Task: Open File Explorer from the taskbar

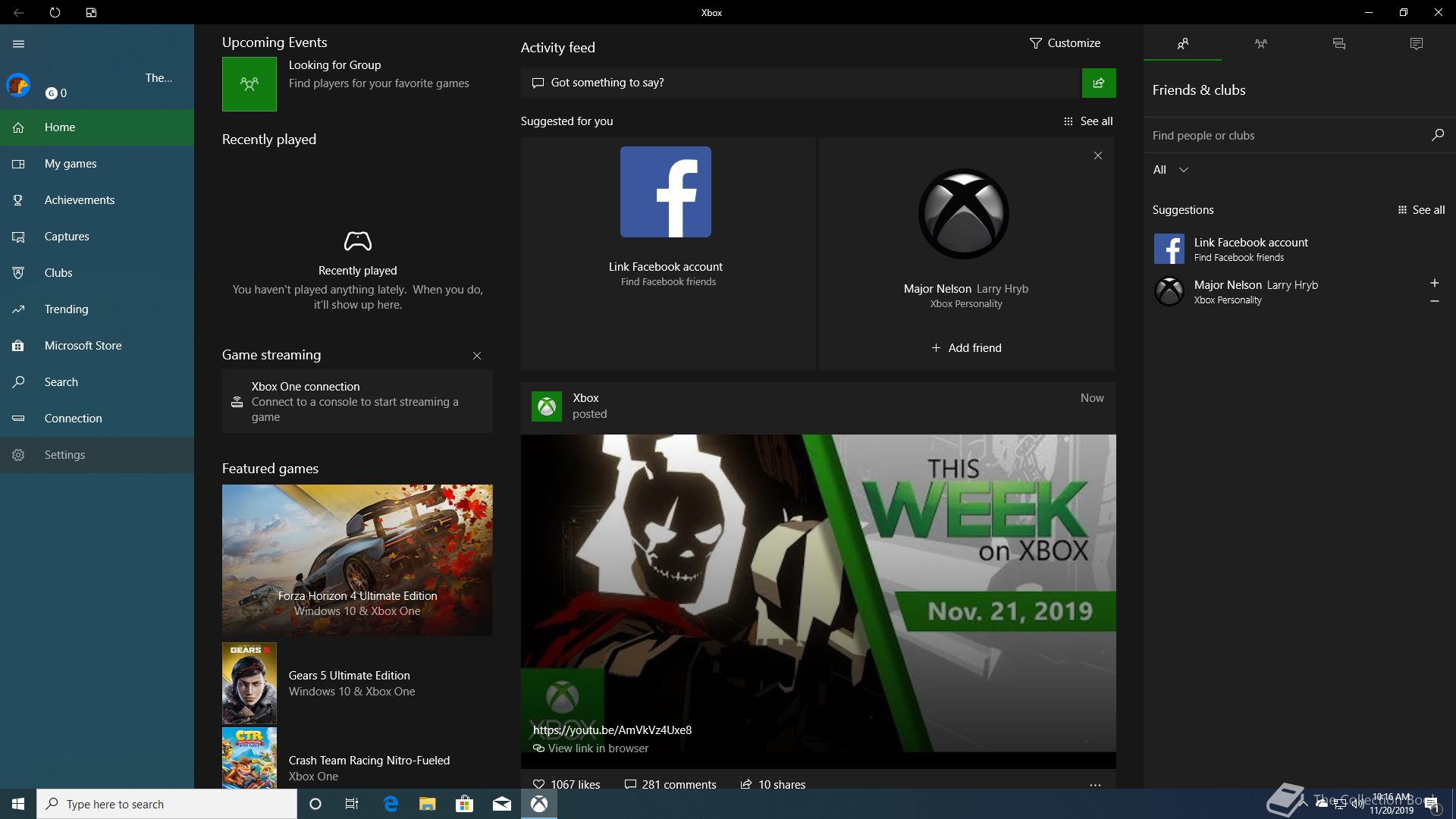Action: [x=427, y=804]
